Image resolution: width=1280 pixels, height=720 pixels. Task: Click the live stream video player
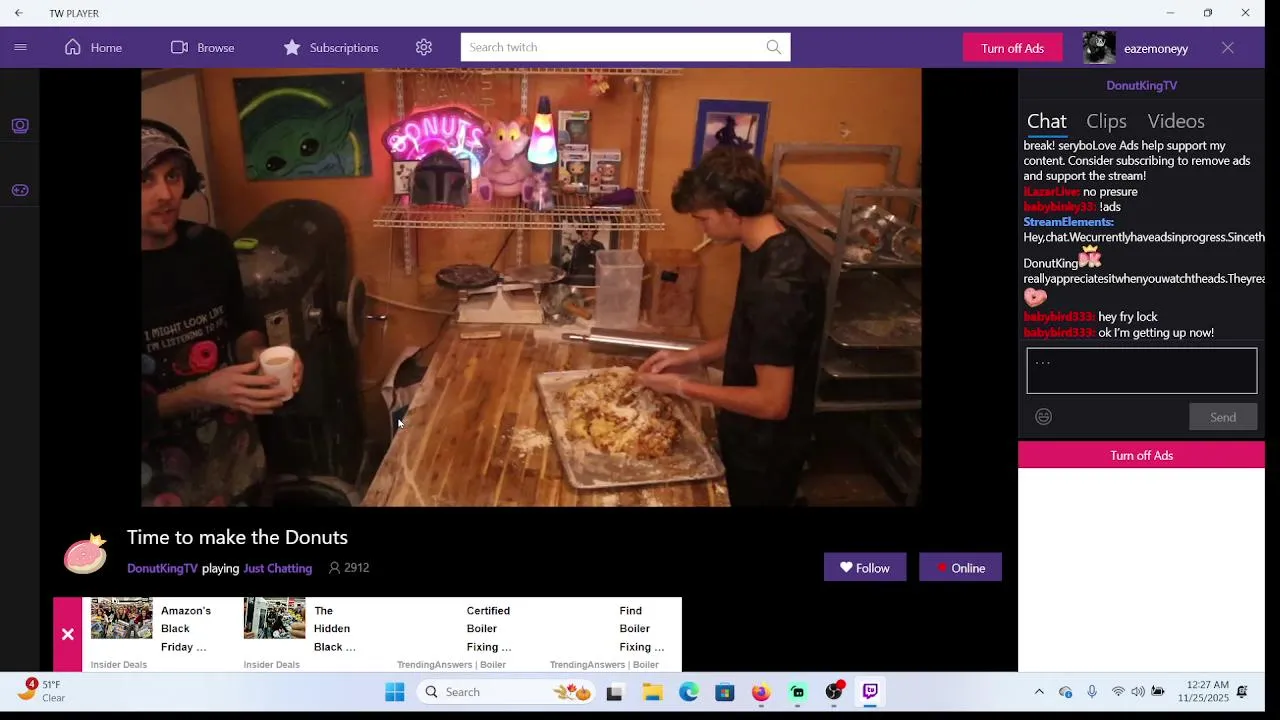pos(531,287)
